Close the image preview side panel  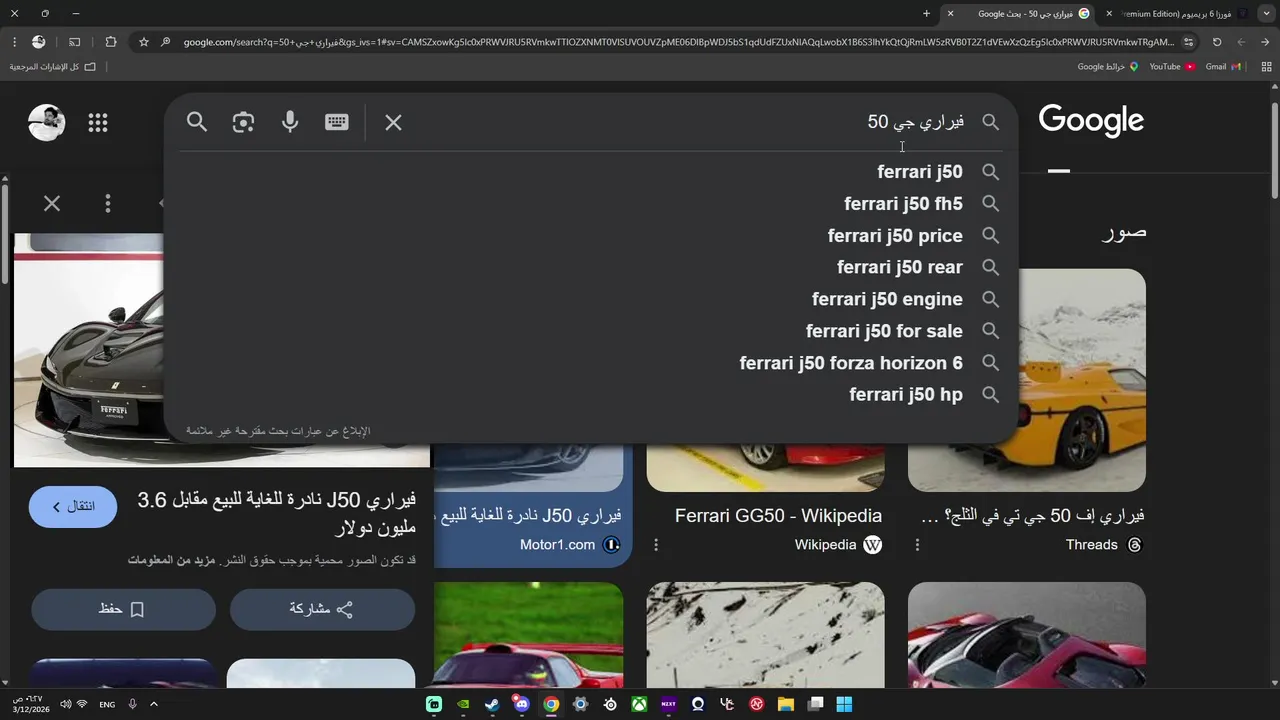[52, 204]
